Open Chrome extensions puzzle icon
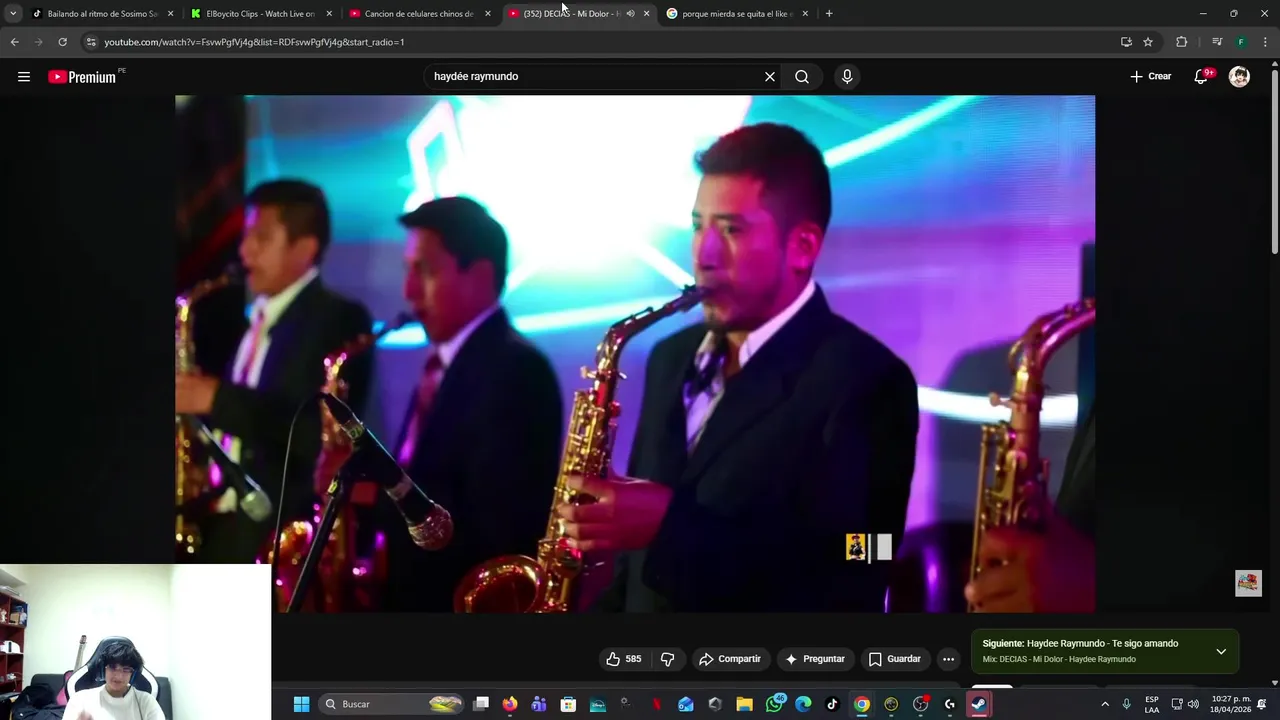Screen dimensions: 1280x720 tap(1182, 42)
